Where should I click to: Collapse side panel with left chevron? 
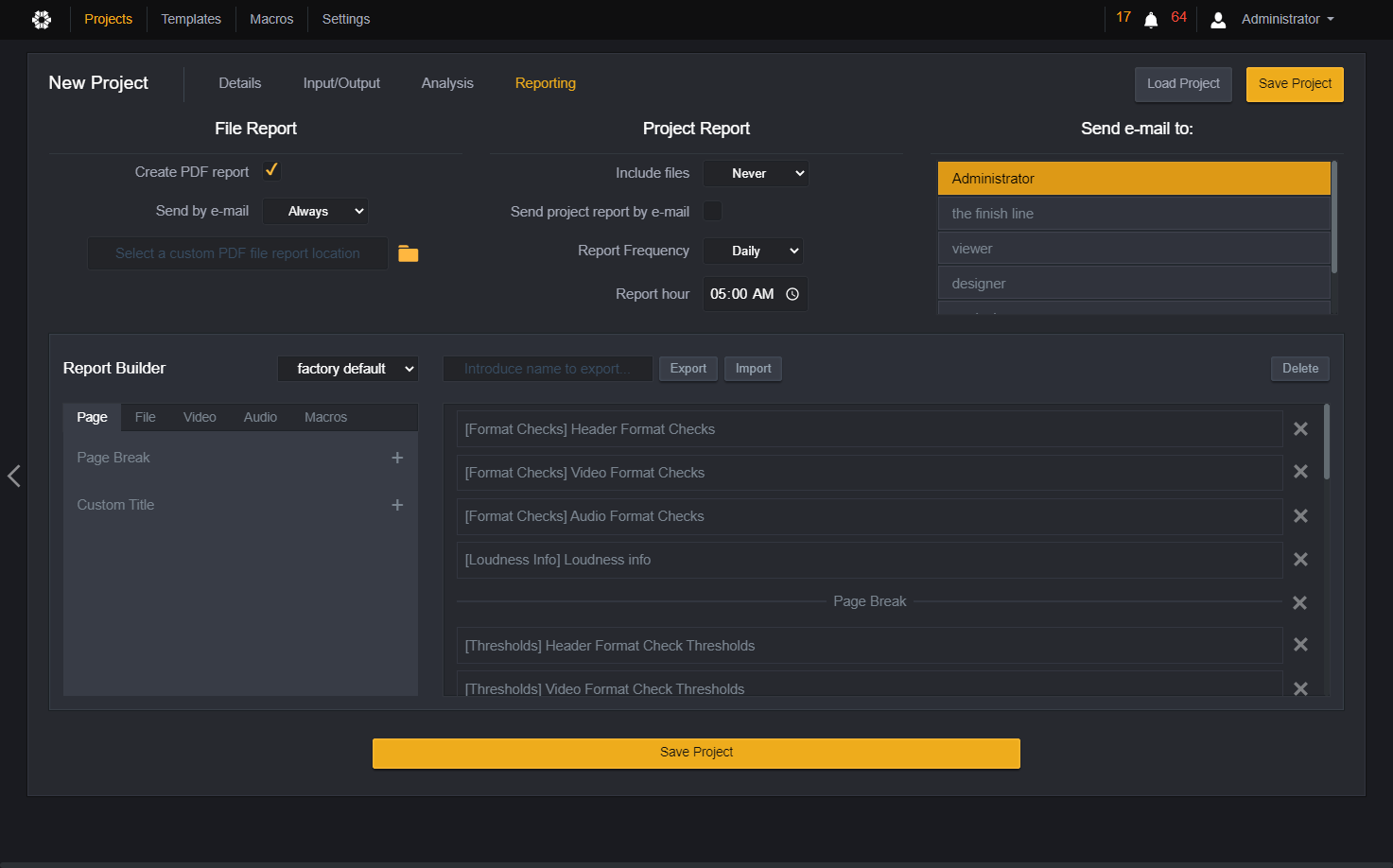pos(14,476)
